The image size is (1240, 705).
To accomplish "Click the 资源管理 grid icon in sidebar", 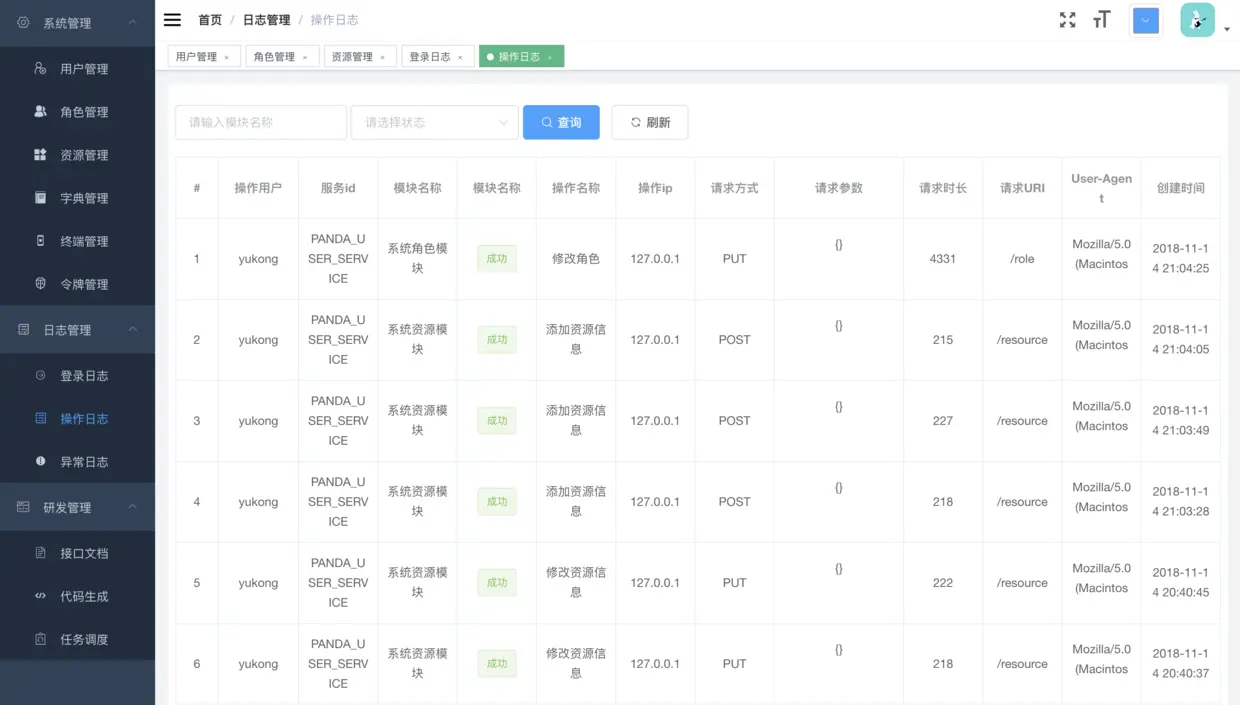I will [40, 155].
